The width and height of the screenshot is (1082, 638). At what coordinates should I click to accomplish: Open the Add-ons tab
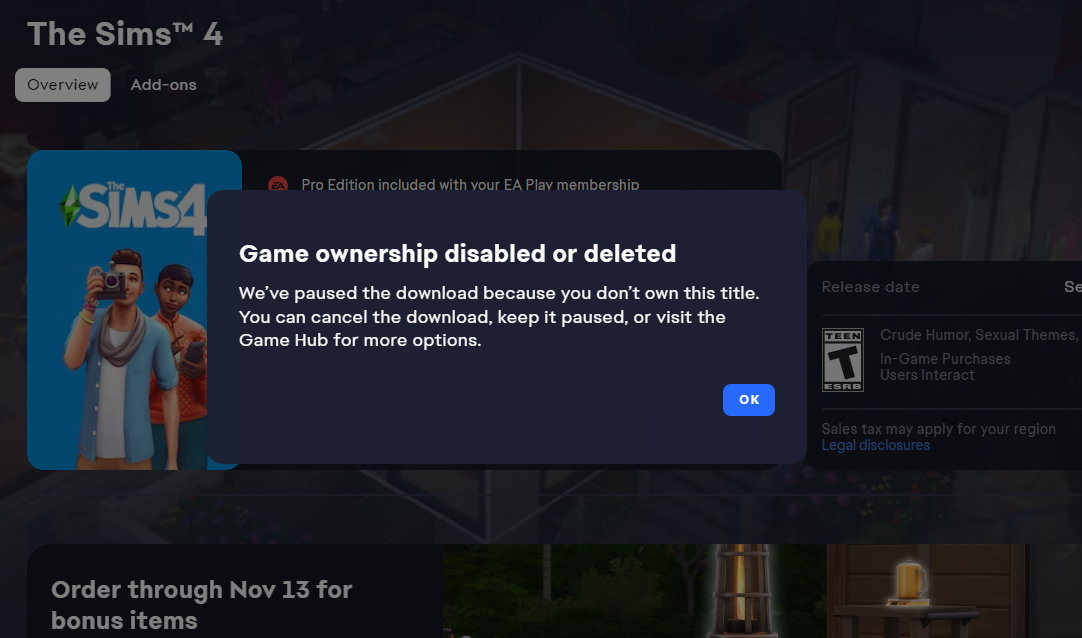click(164, 85)
